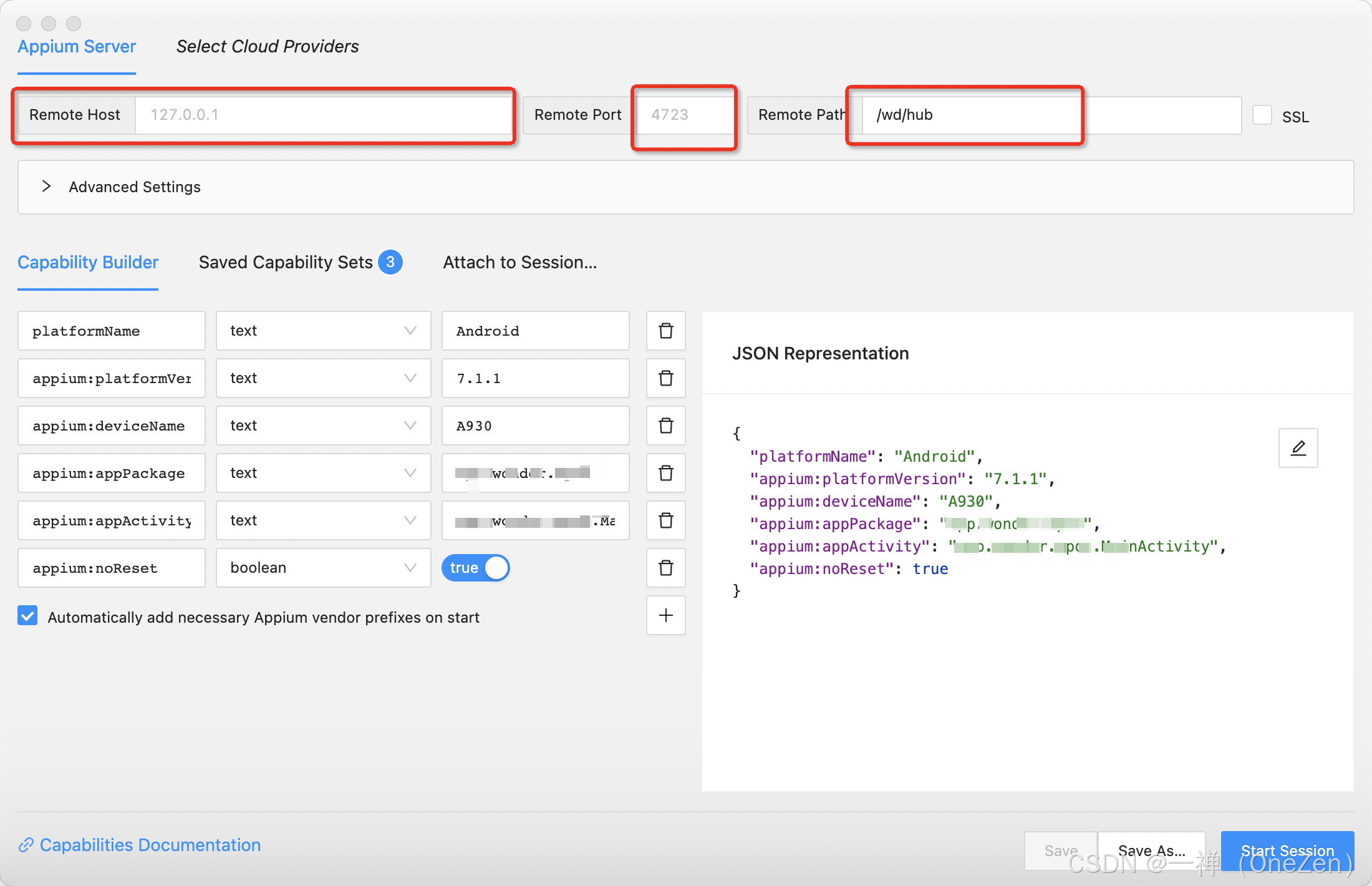Click the Saved Capability Sets count badge
The width and height of the screenshot is (1372, 886).
pos(390,262)
